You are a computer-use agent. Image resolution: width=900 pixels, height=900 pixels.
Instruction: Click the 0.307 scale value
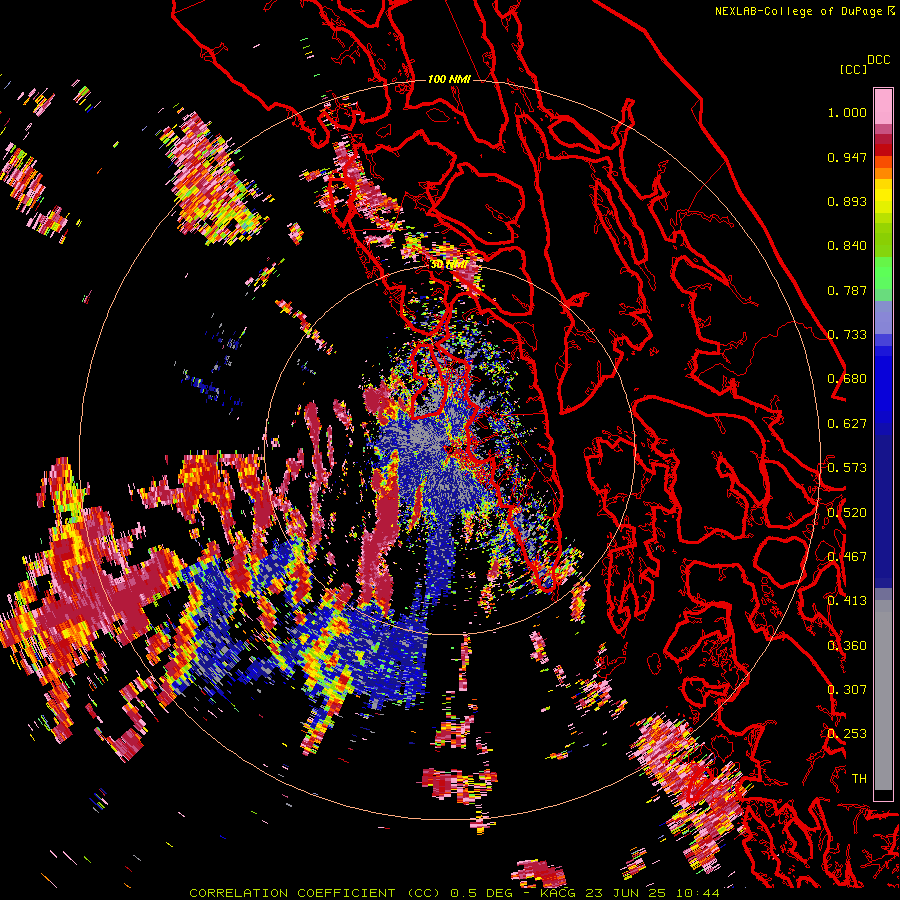(x=847, y=690)
